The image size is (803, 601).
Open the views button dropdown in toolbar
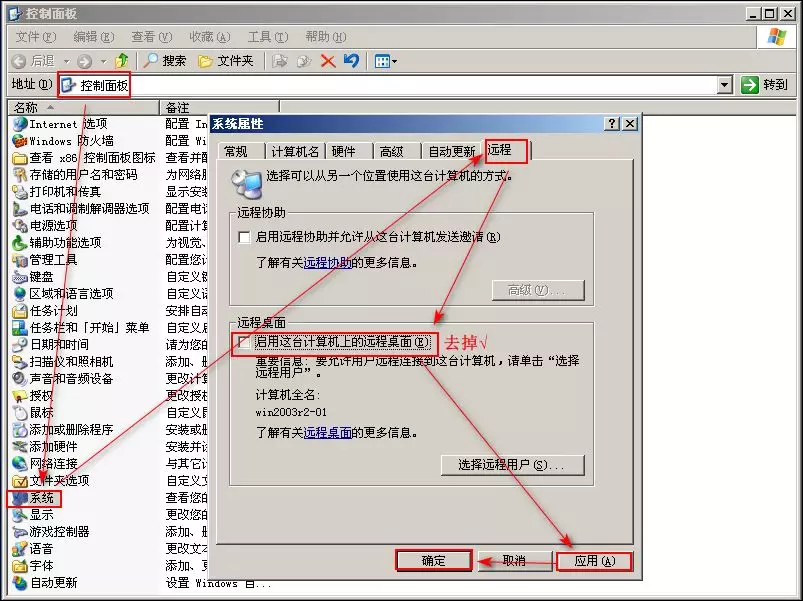click(x=386, y=61)
